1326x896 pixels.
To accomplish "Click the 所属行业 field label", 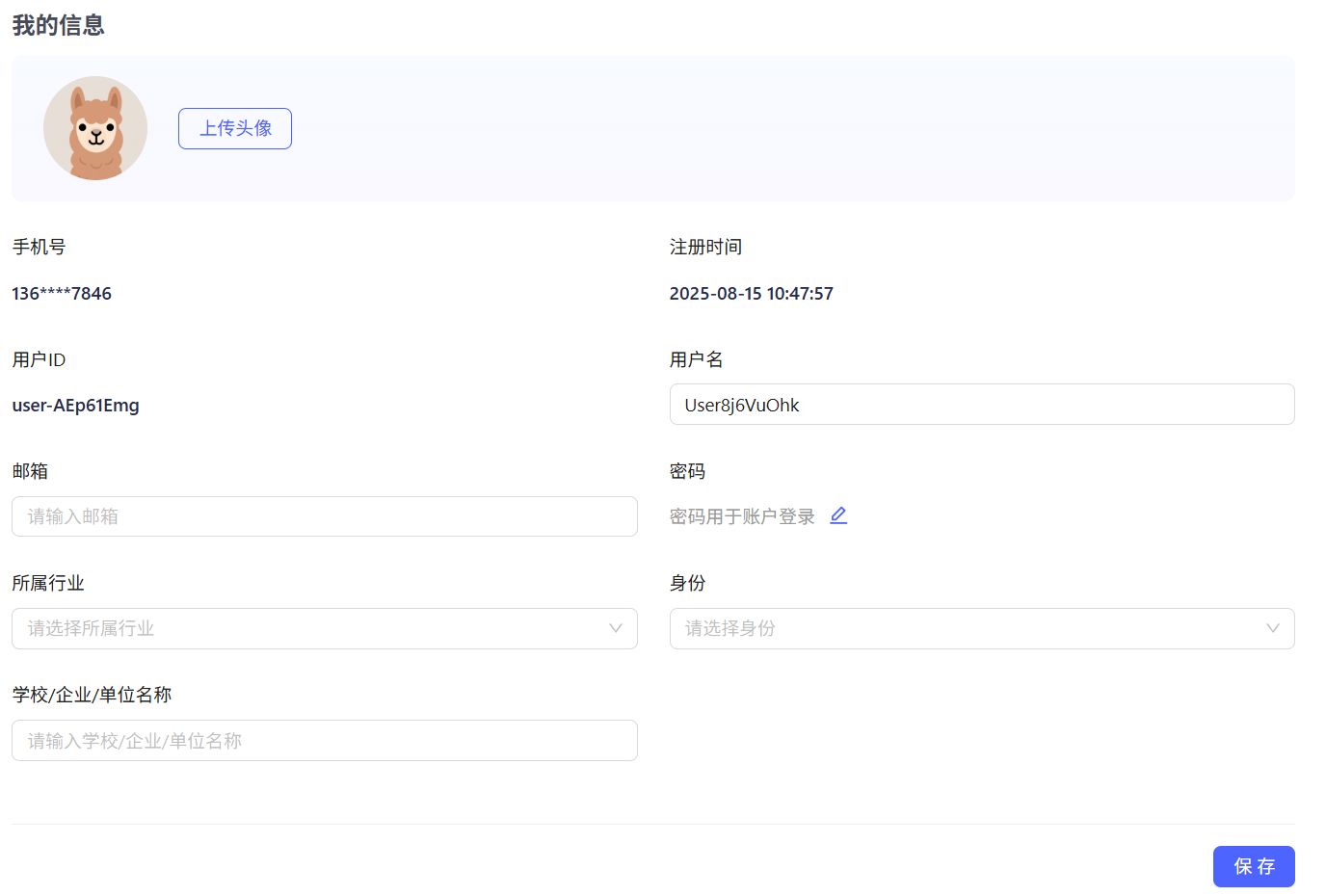I will [48, 583].
